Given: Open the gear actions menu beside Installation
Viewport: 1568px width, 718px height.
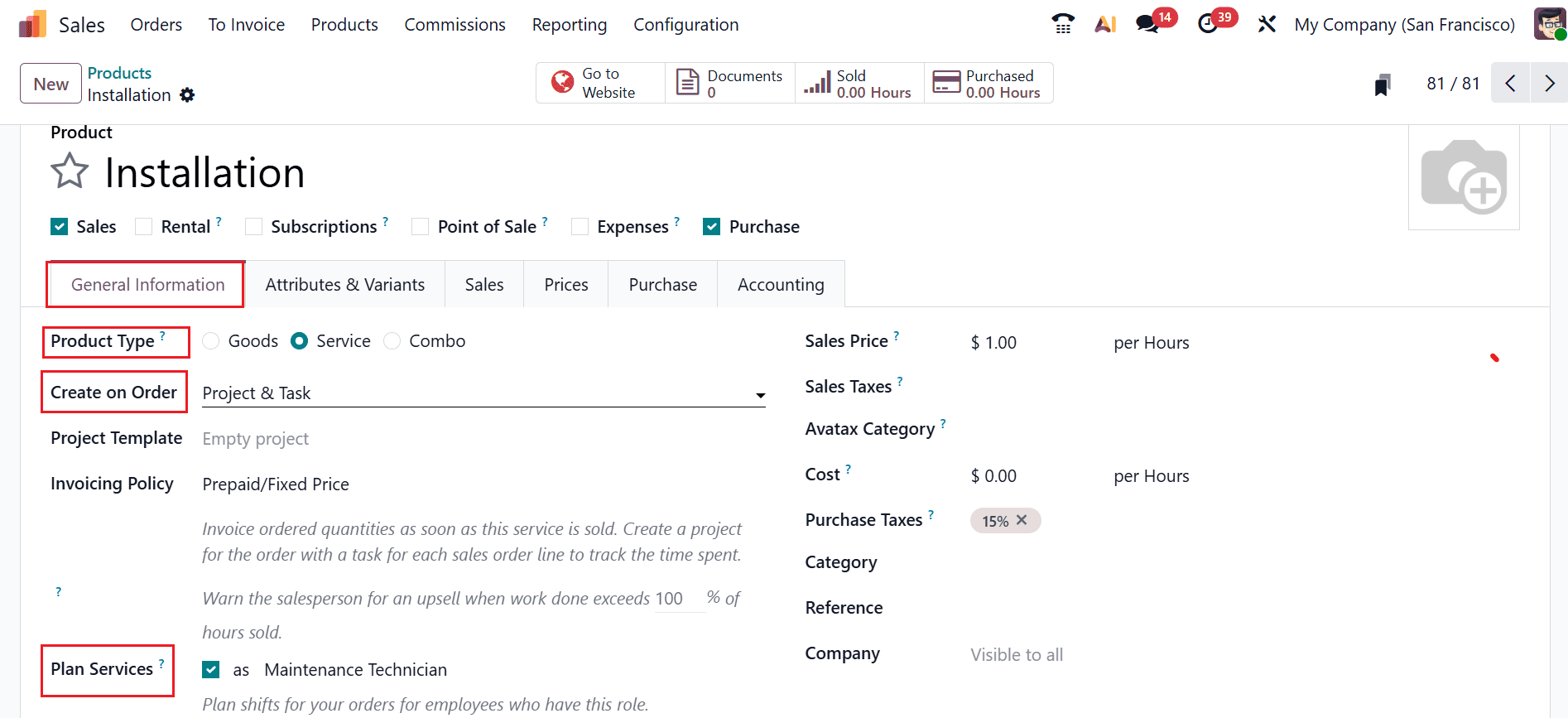Looking at the screenshot, I should (x=188, y=95).
